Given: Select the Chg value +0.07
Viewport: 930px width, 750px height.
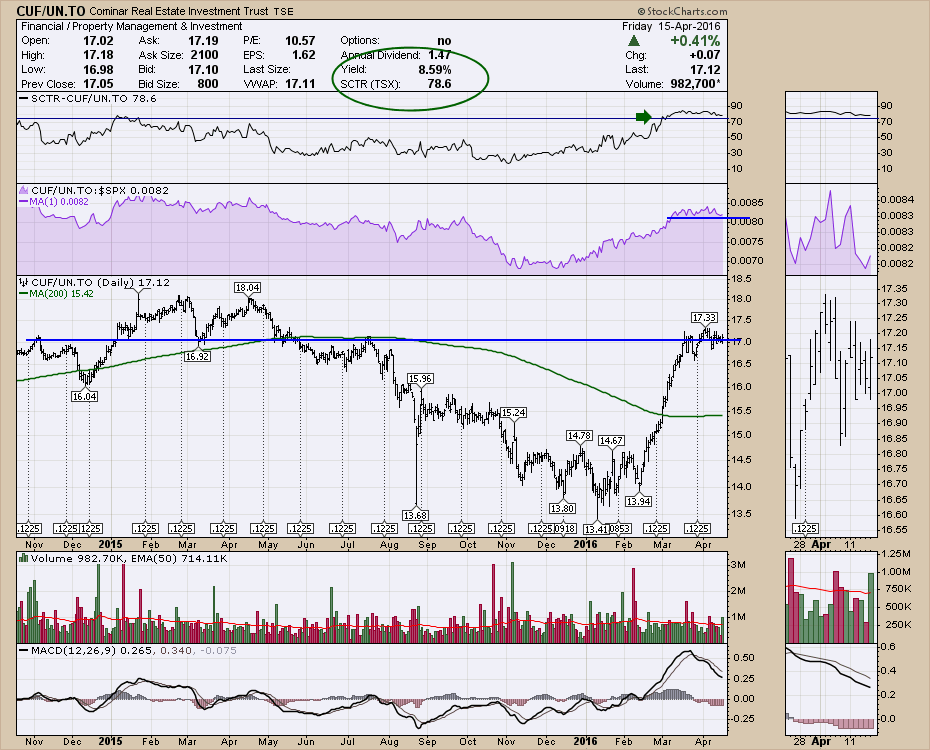Looking at the screenshot, I should 705,55.
